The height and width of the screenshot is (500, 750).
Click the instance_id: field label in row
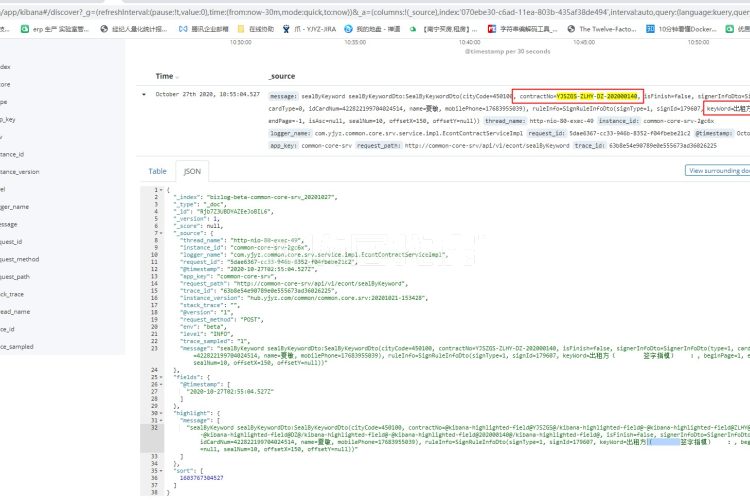[618, 121]
